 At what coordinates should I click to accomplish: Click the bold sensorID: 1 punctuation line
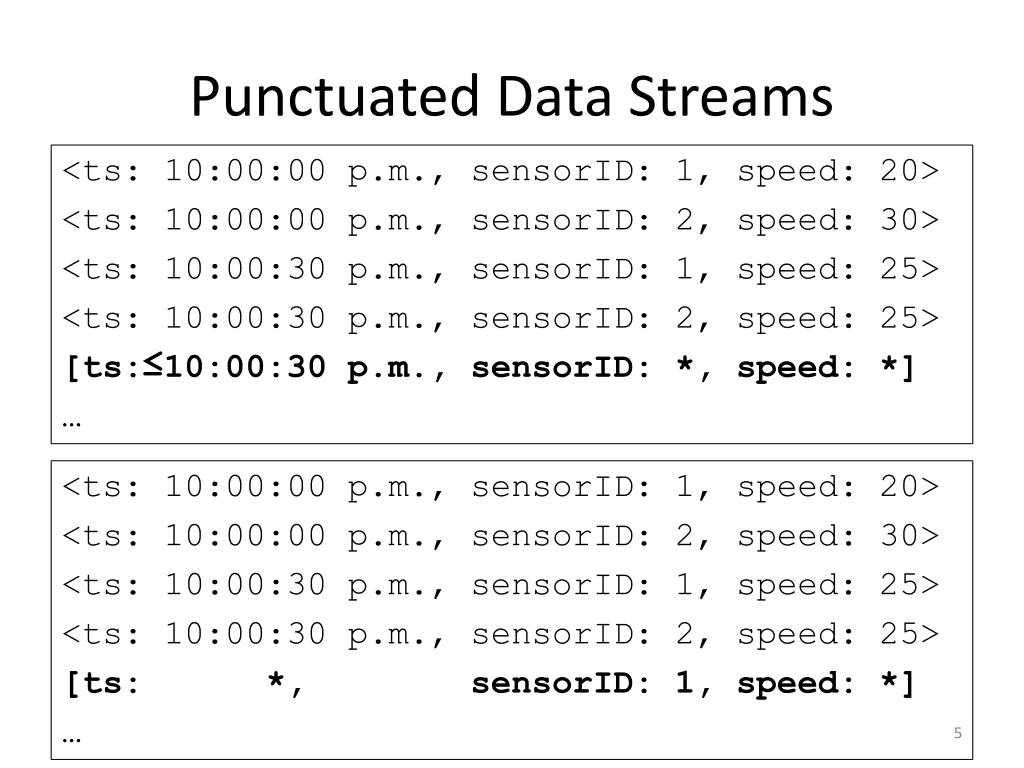[490, 683]
